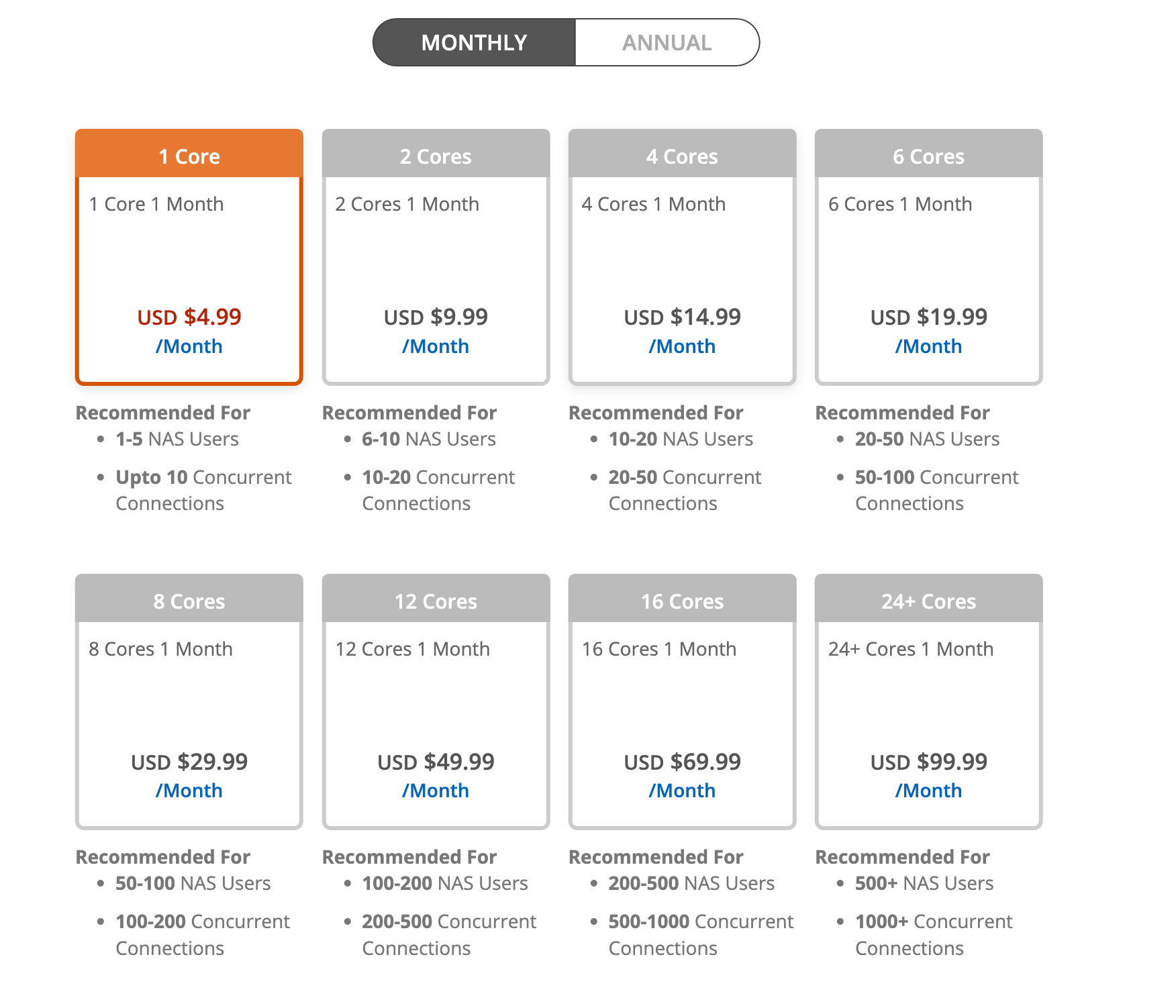Viewport: 1176px width, 1008px height.
Task: Pick the 16 Cores plan card
Action: (682, 702)
